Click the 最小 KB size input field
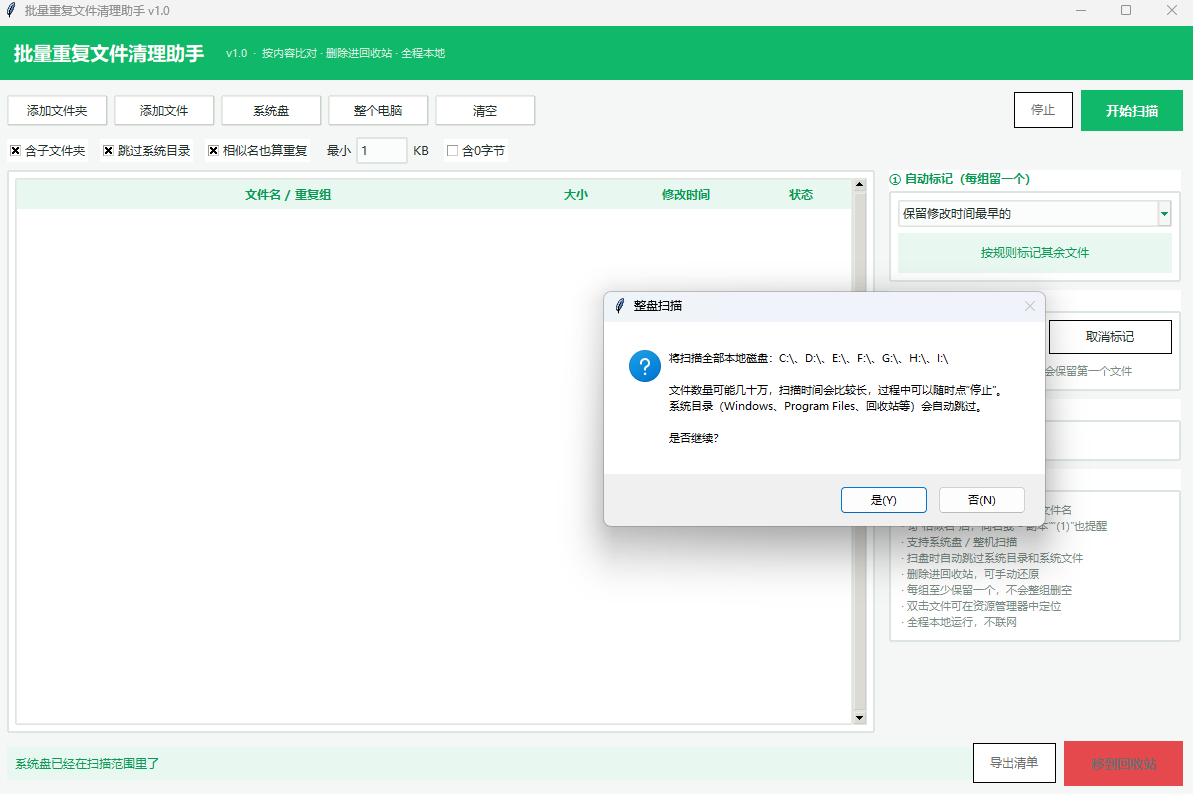The width and height of the screenshot is (1193, 794). pos(382,151)
